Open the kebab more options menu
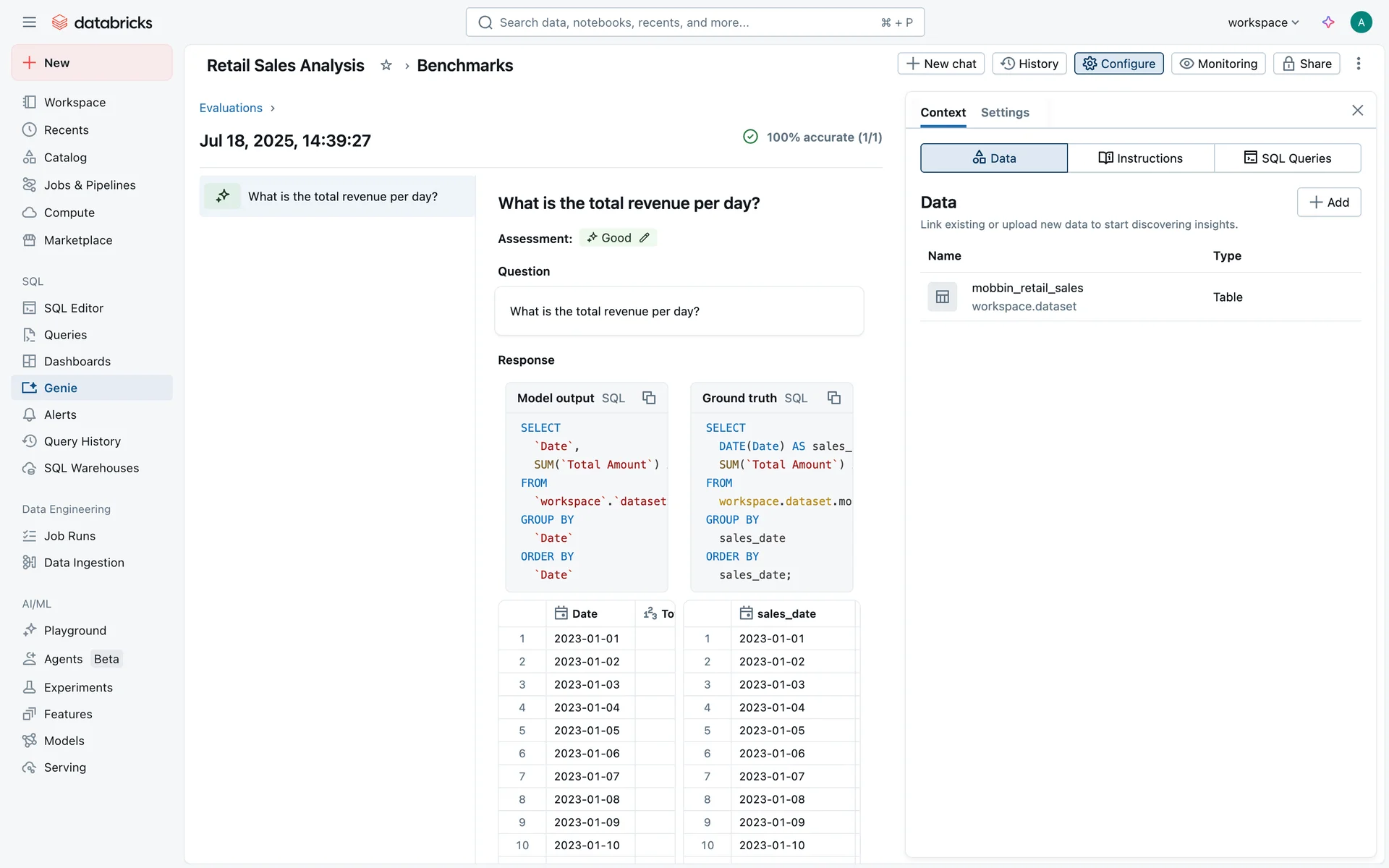This screenshot has width=1389, height=868. [1358, 64]
